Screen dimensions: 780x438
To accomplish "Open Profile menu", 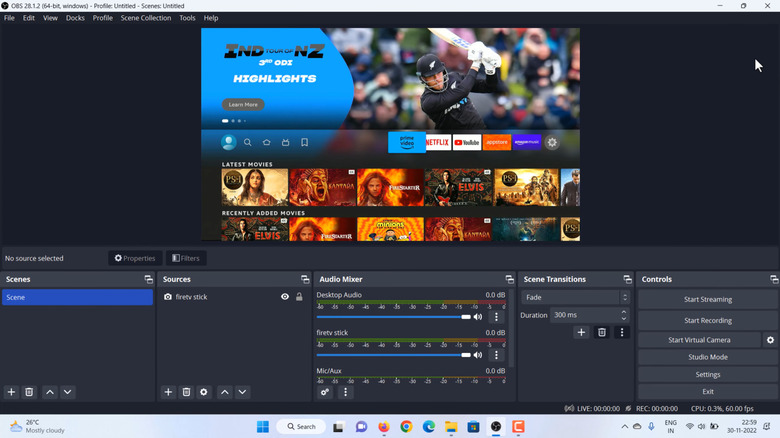I will pyautogui.click(x=102, y=18).
